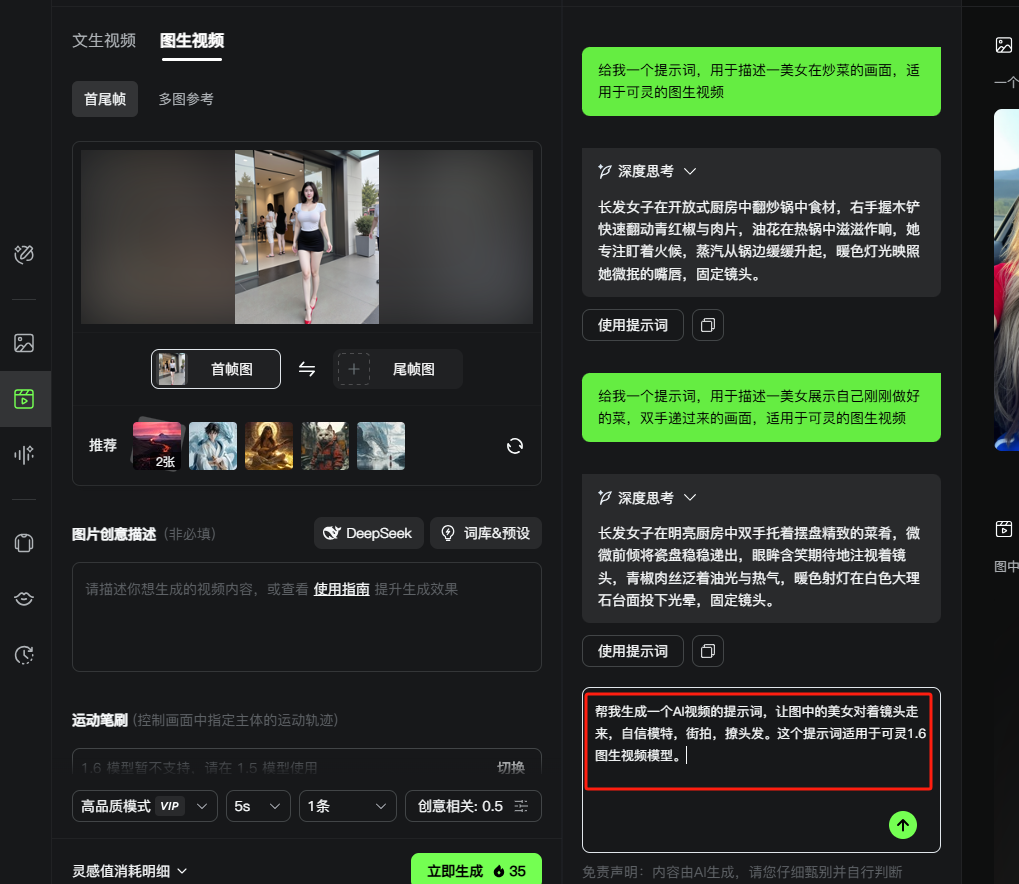
Task: Open the 高品质模式 VIP dropdown
Action: 144,806
